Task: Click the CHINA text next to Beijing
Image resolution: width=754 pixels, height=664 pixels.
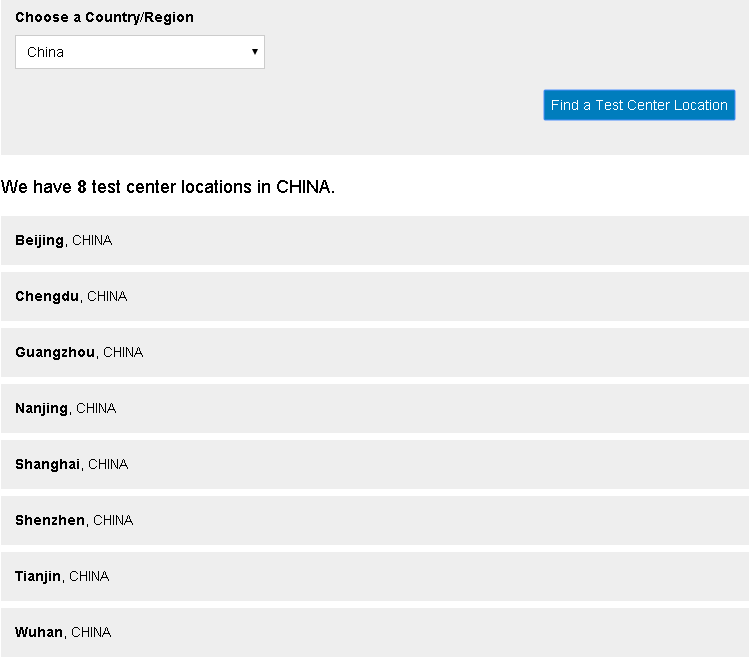Action: point(92,240)
